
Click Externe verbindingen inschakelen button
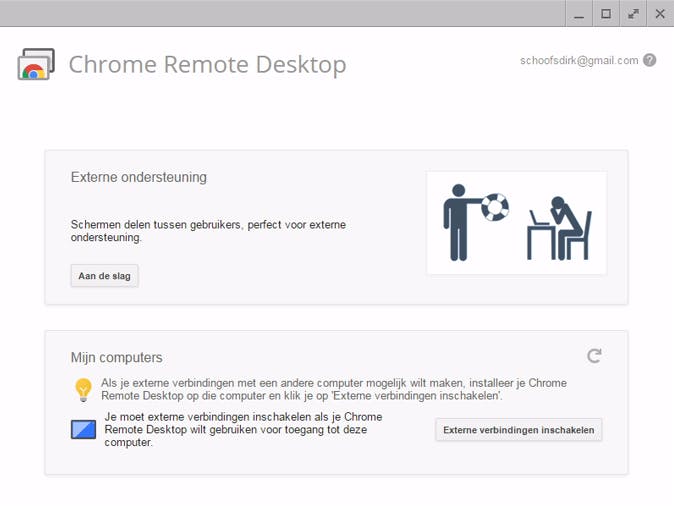(519, 430)
